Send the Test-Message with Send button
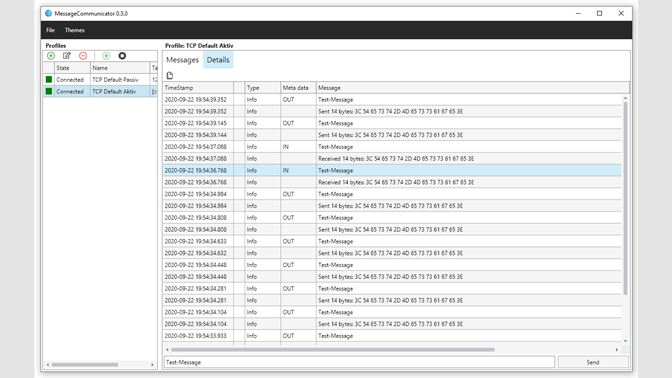Screen dimensions: 672x378 click(x=593, y=362)
